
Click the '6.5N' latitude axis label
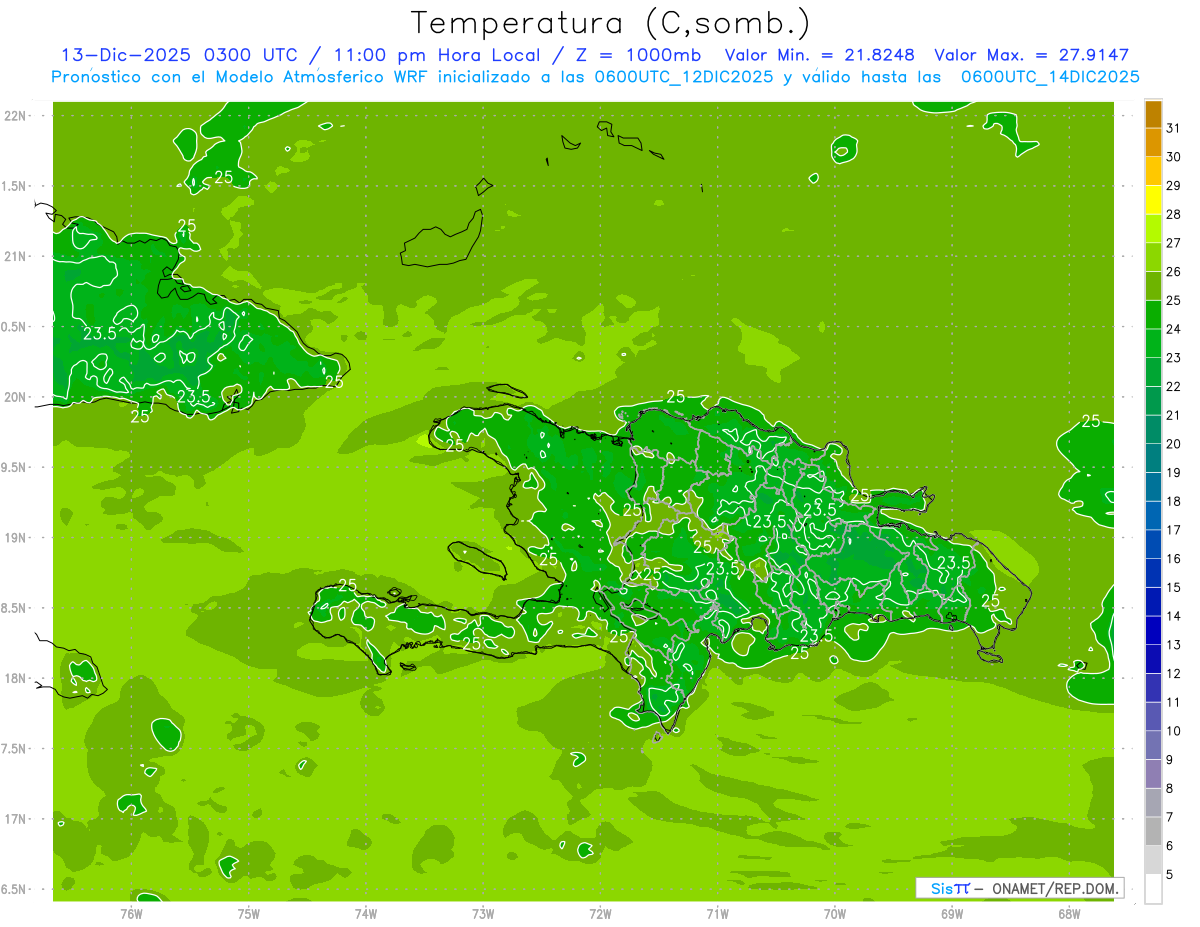[x=15, y=889]
